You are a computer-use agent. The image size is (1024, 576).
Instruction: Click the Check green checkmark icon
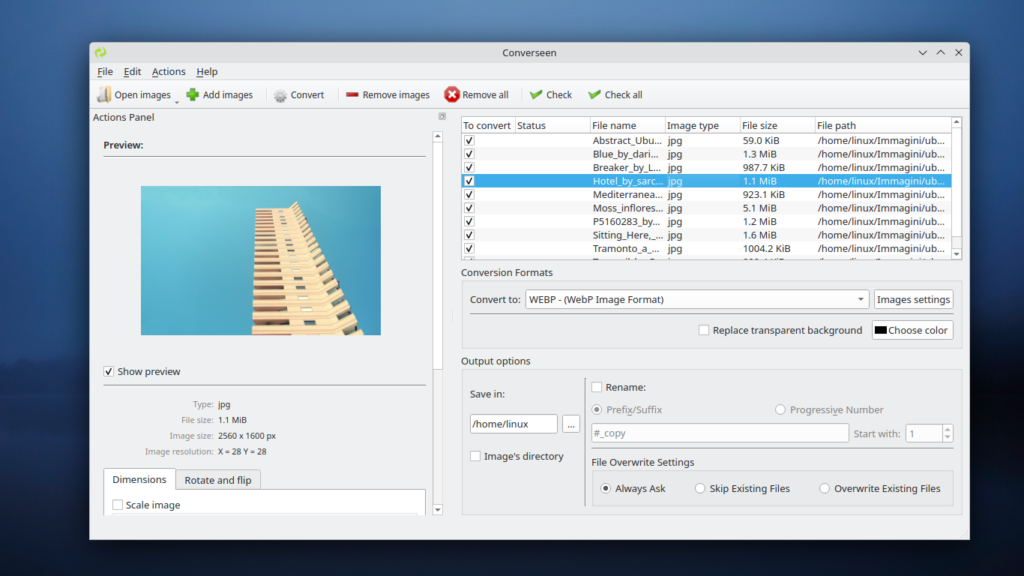(x=537, y=95)
